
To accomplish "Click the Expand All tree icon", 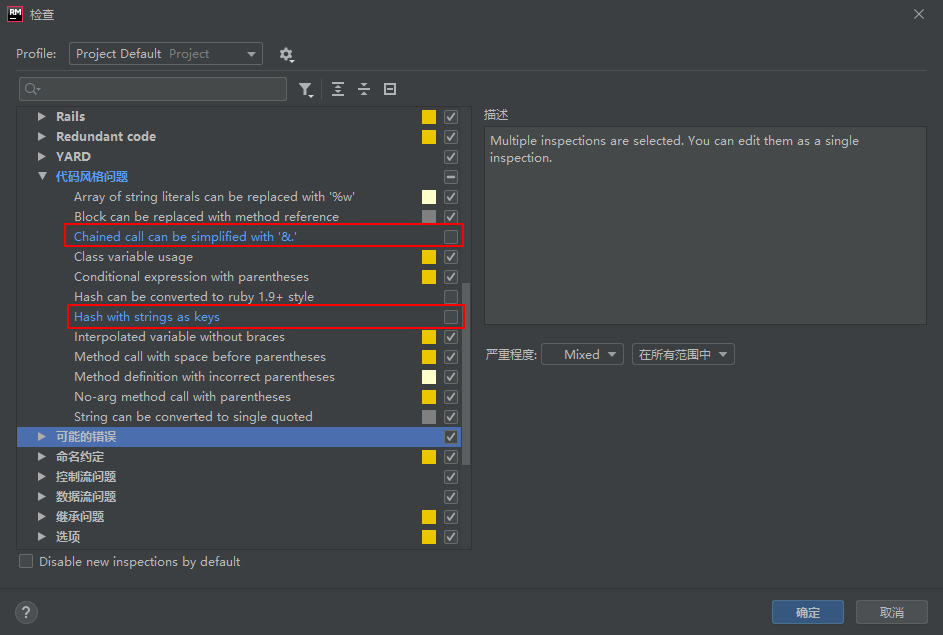I will pos(338,89).
